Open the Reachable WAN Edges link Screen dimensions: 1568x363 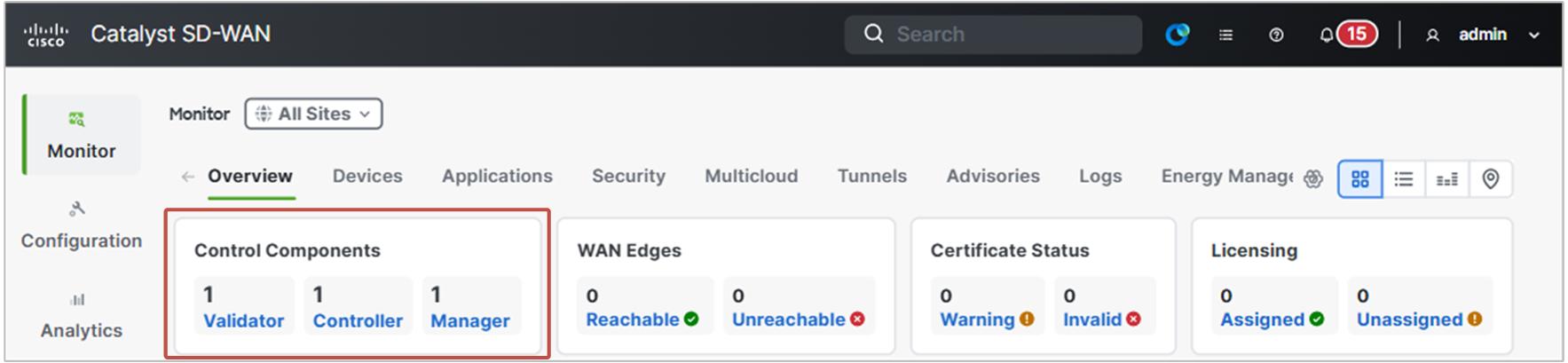[632, 320]
